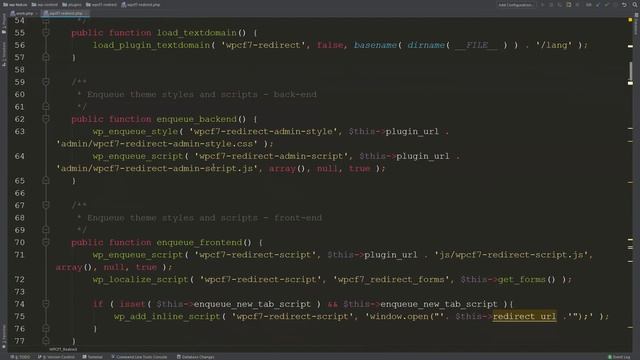This screenshot has height=360, width=640.
Task: Click fold end marker at line 57
Action: point(46,57)
